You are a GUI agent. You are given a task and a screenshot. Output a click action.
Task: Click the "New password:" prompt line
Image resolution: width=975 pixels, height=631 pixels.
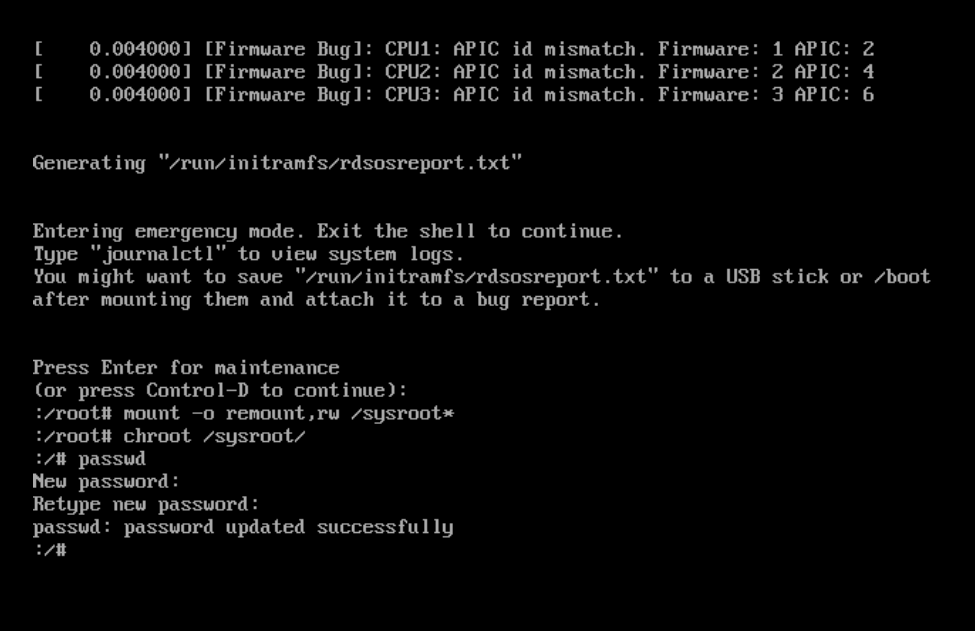(x=106, y=482)
